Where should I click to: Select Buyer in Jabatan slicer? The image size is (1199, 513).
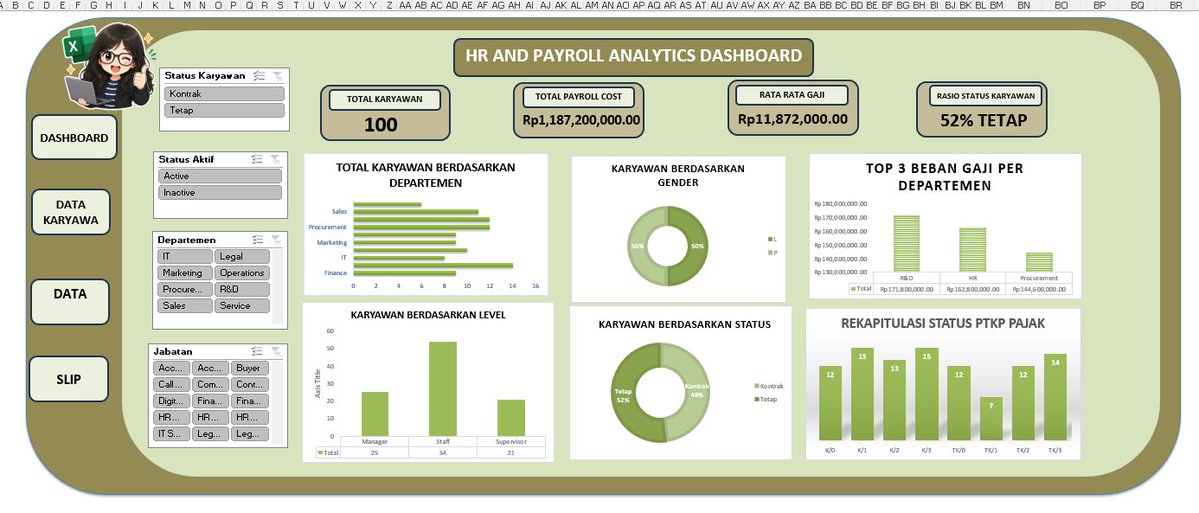coord(249,368)
